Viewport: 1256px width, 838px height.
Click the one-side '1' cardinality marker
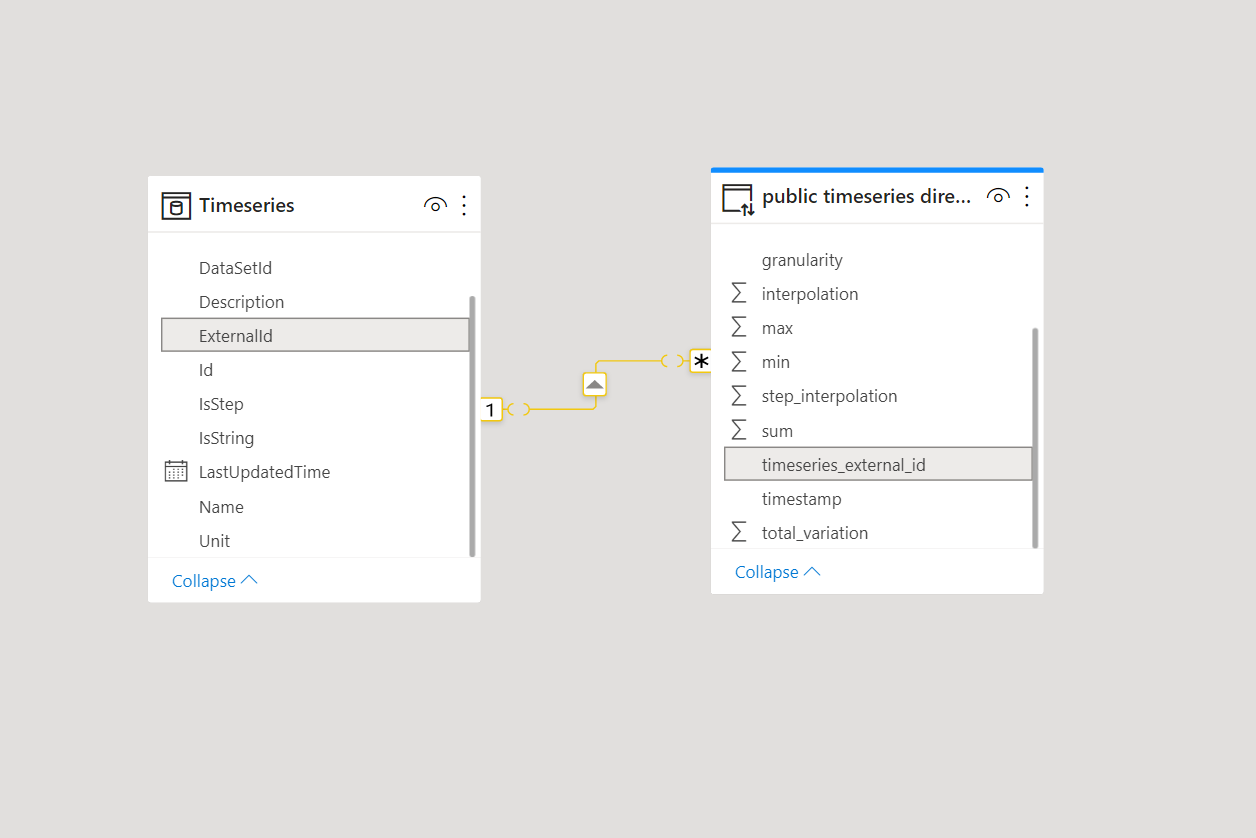[x=490, y=409]
